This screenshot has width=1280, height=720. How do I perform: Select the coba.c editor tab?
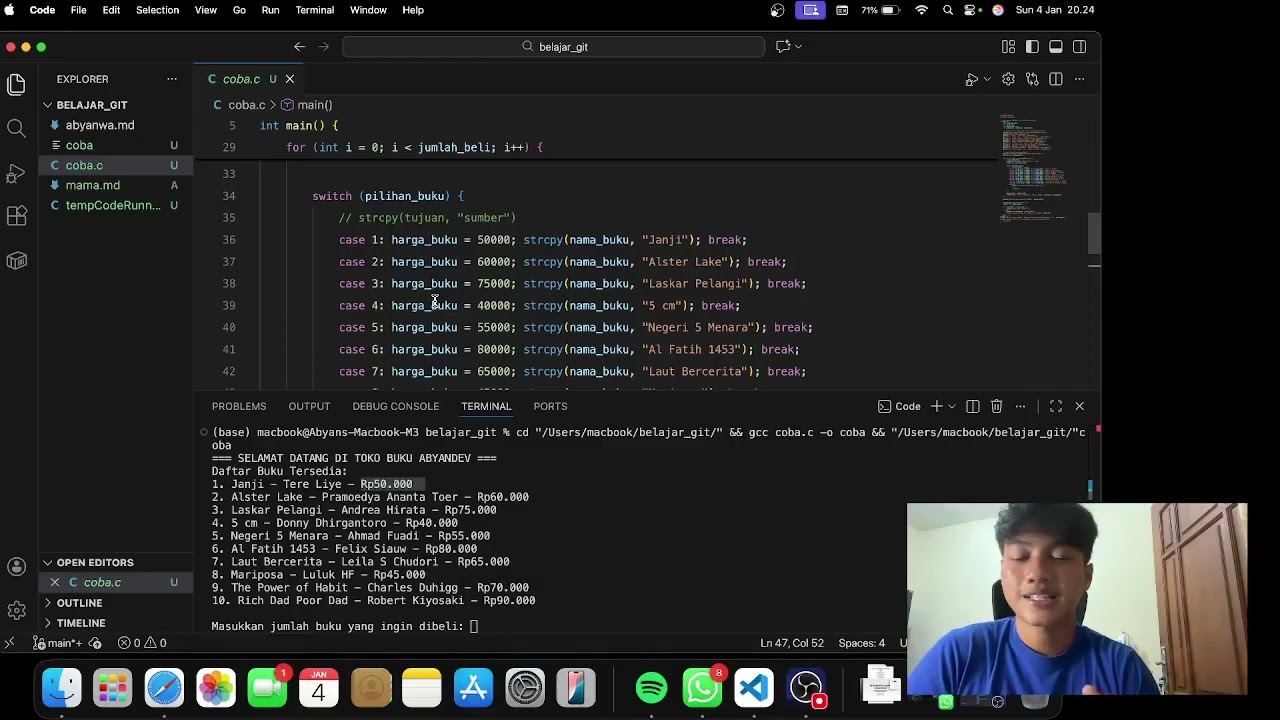250,79
